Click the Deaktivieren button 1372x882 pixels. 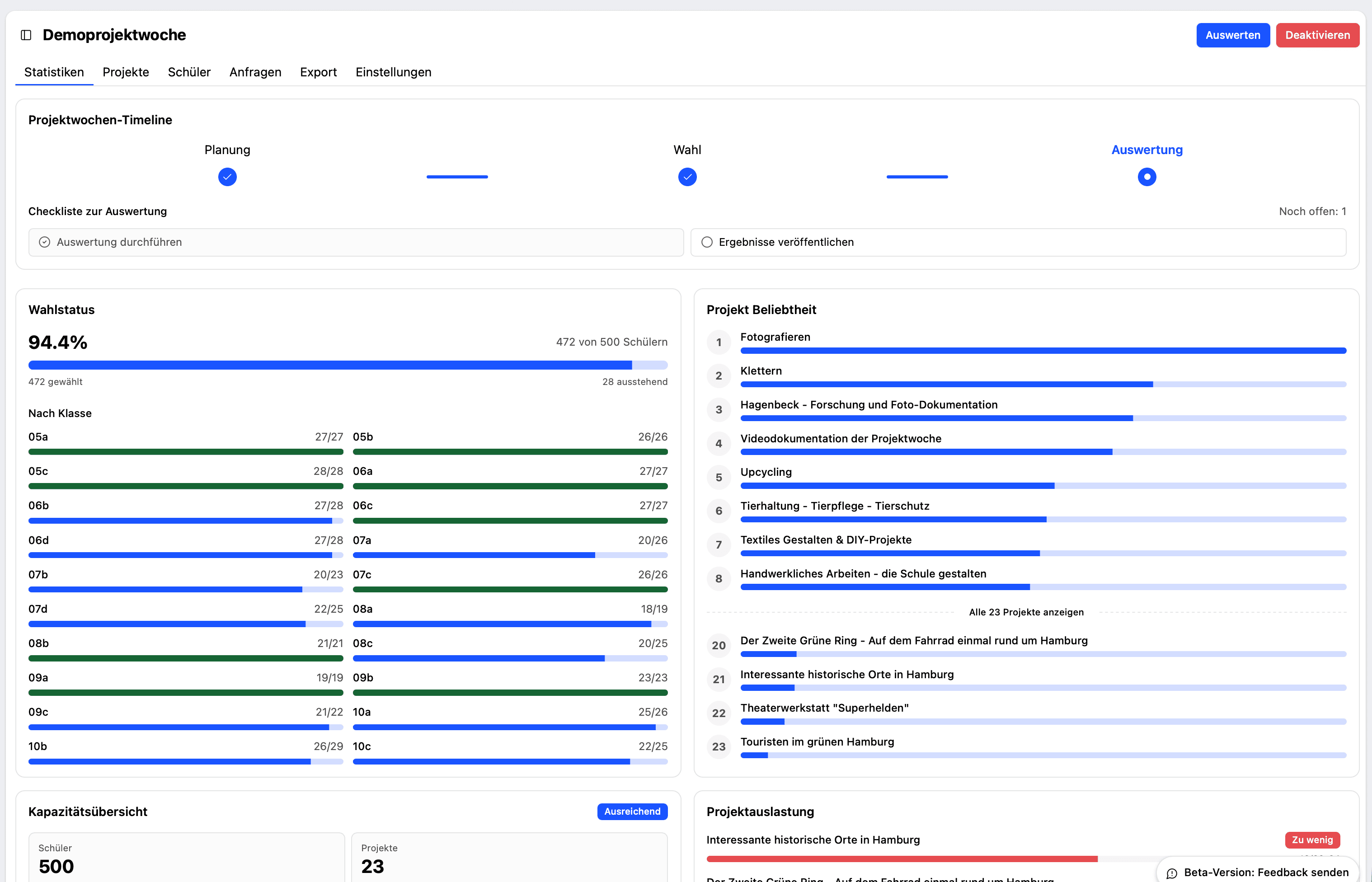tap(1318, 35)
